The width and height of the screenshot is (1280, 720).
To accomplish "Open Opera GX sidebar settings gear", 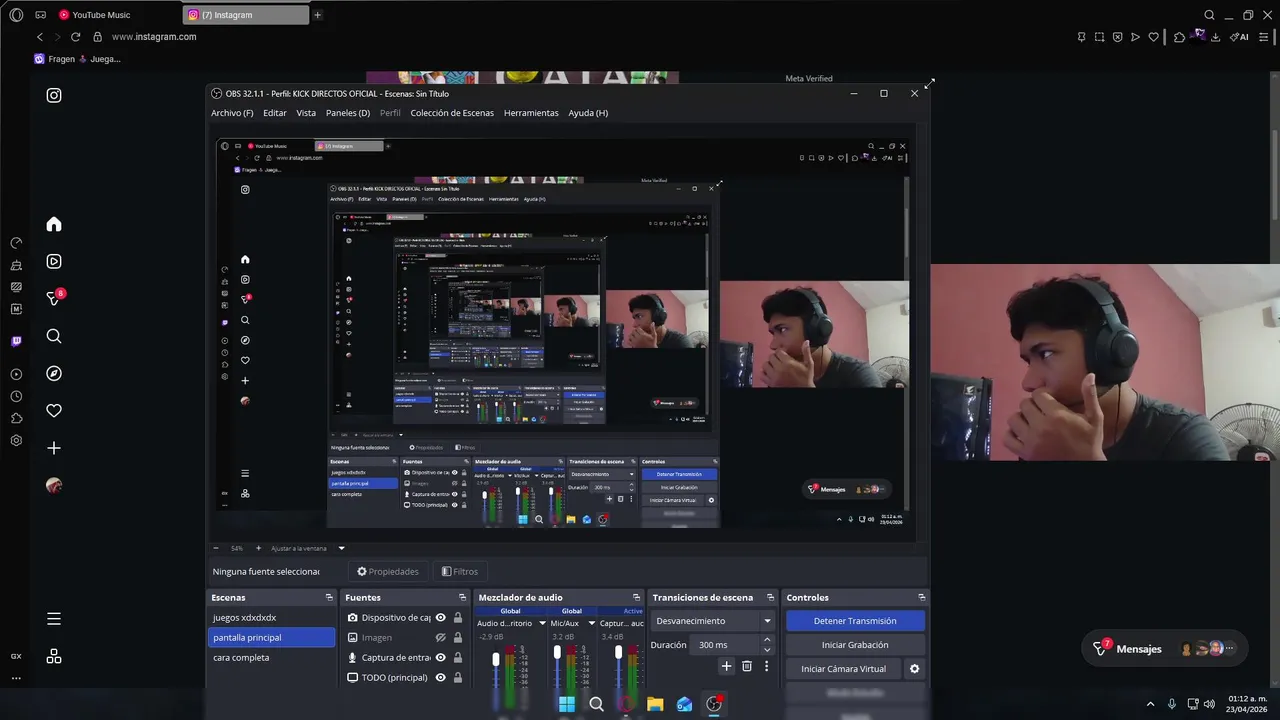I will [x=16, y=440].
